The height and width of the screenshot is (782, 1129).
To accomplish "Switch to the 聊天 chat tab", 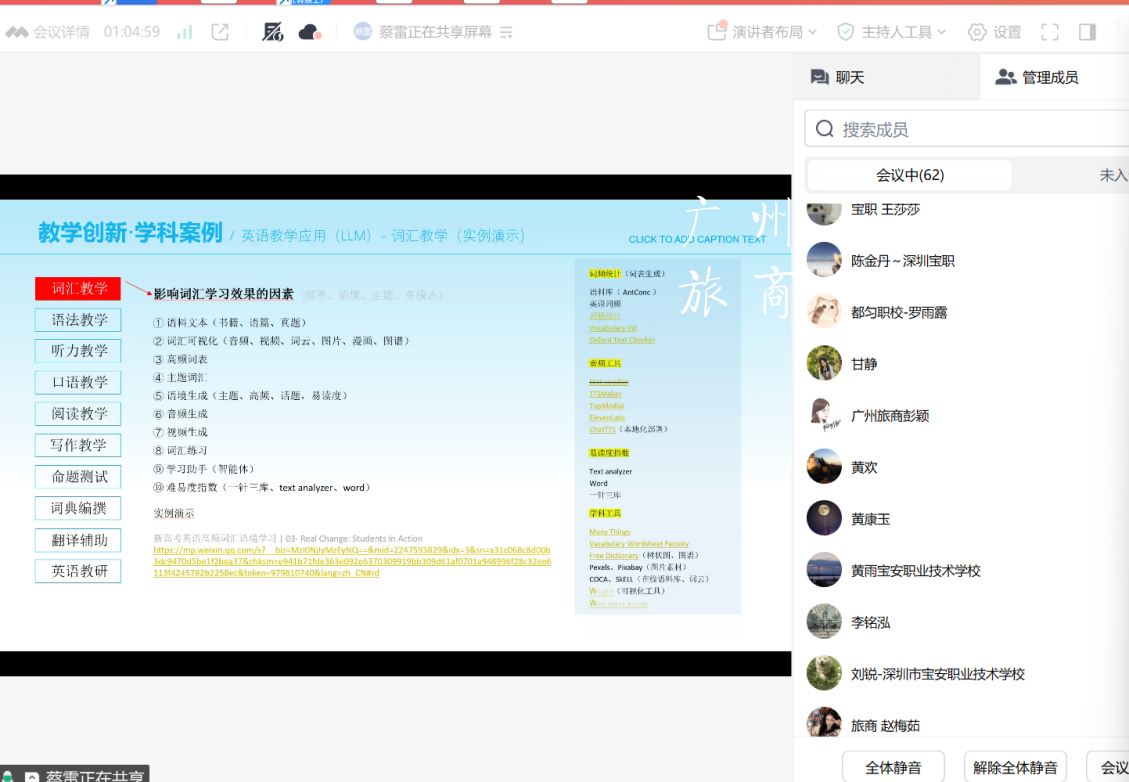I will [837, 77].
